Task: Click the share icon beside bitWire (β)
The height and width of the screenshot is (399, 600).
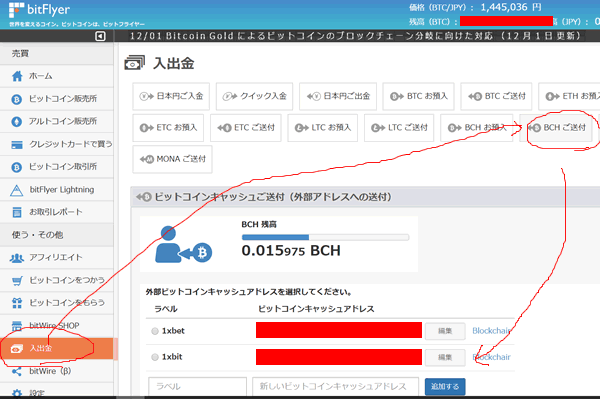Action: pos(16,371)
